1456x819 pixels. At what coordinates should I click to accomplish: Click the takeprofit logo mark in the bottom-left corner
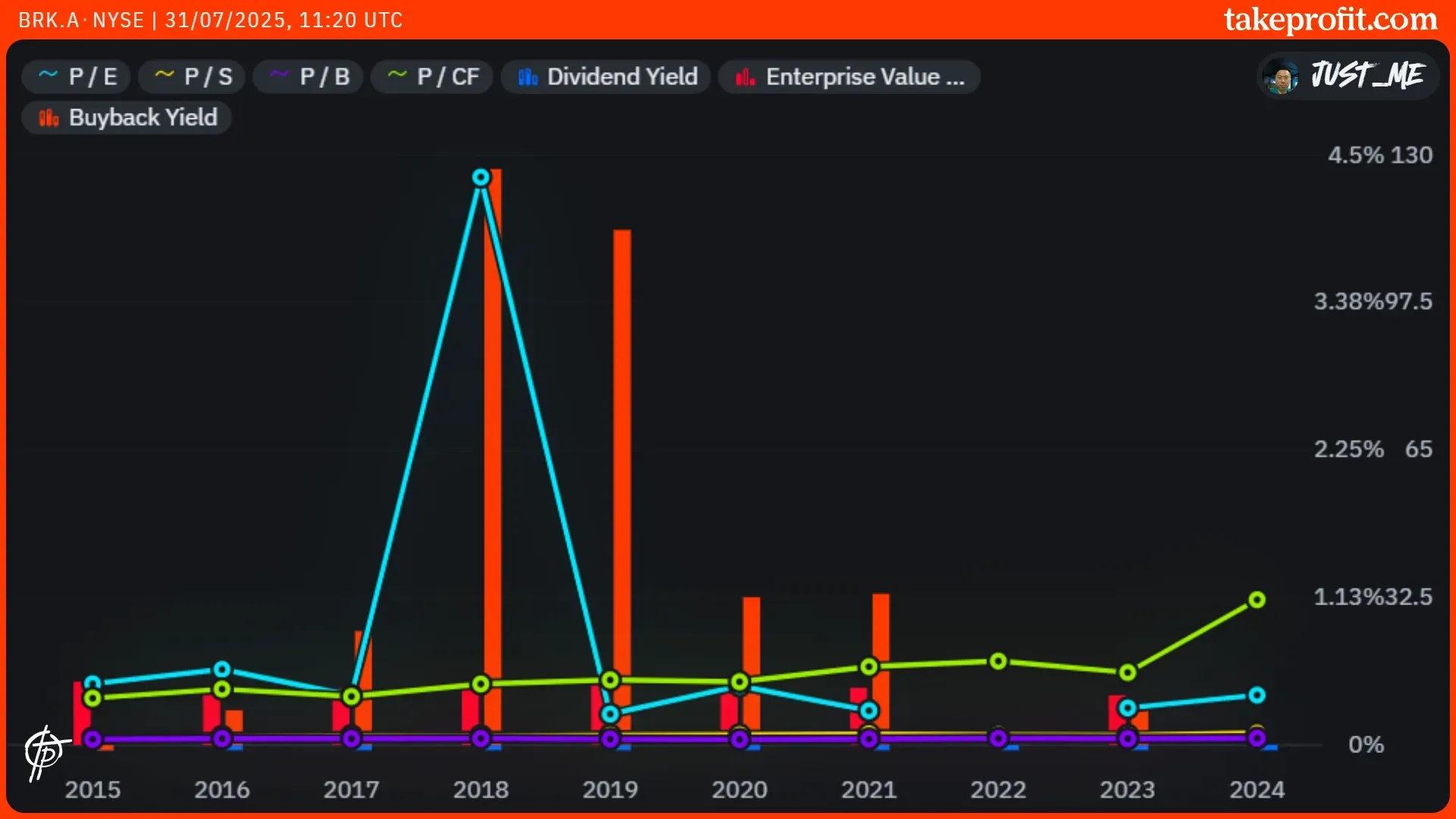pyautogui.click(x=44, y=752)
